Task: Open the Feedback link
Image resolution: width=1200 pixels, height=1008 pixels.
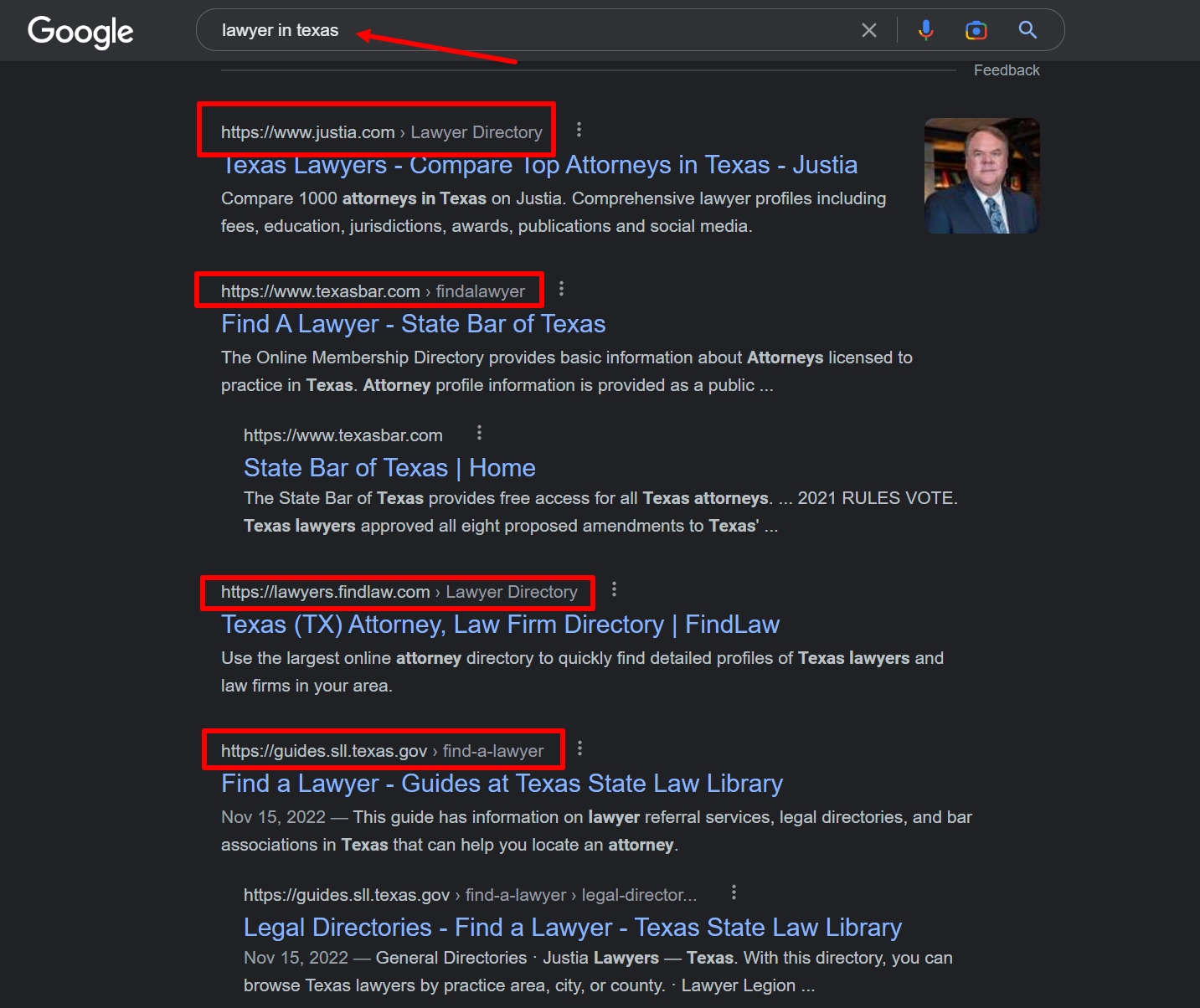Action: (x=1007, y=70)
